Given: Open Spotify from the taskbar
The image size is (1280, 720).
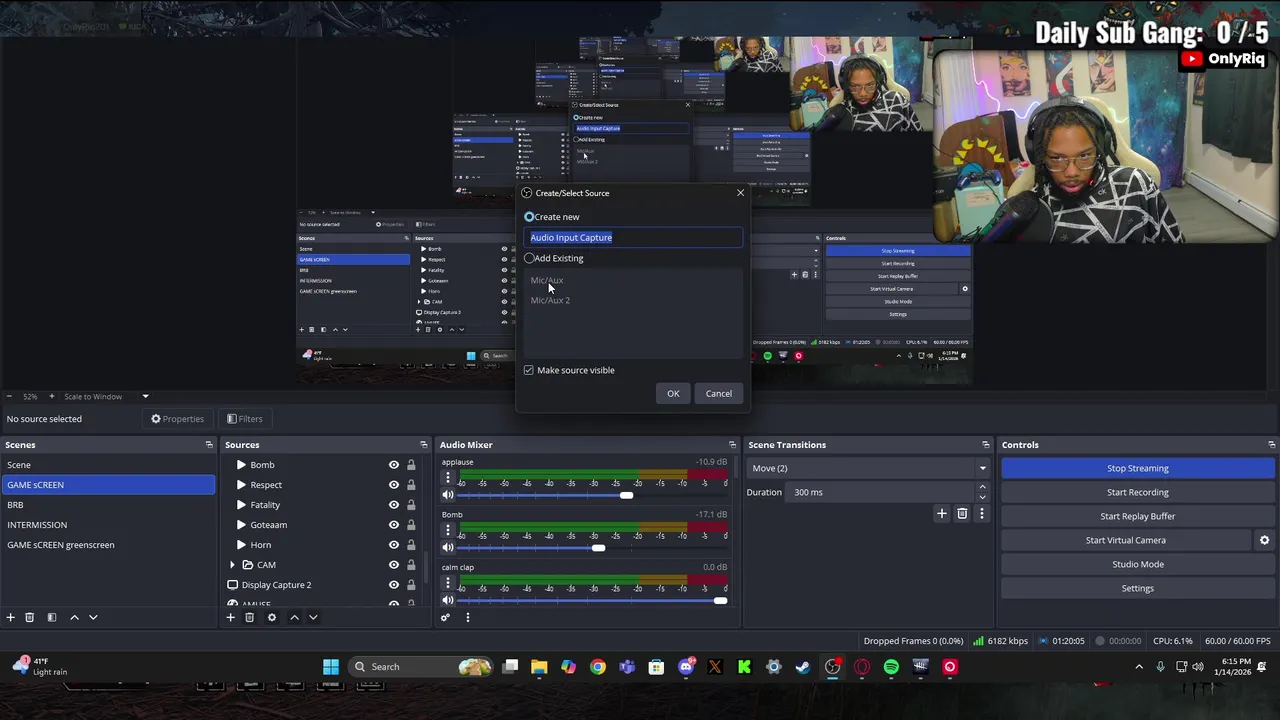Looking at the screenshot, I should coord(891,667).
